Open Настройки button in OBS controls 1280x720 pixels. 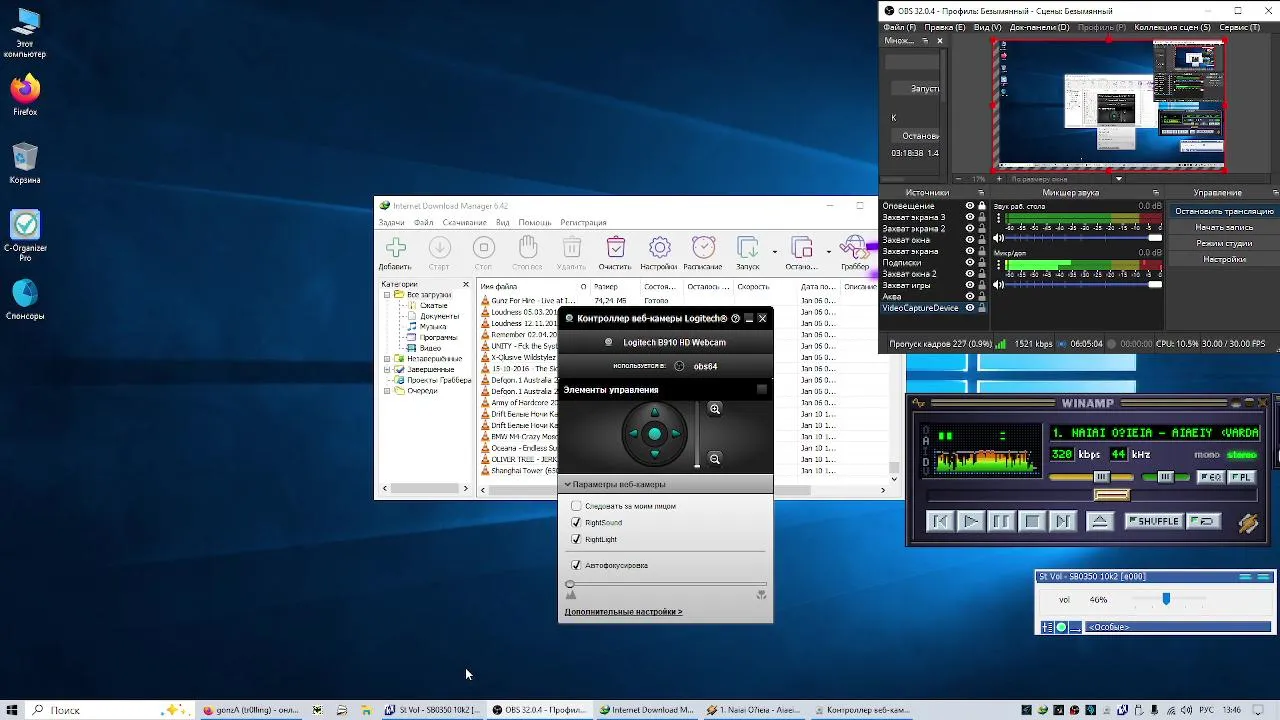[1224, 260]
